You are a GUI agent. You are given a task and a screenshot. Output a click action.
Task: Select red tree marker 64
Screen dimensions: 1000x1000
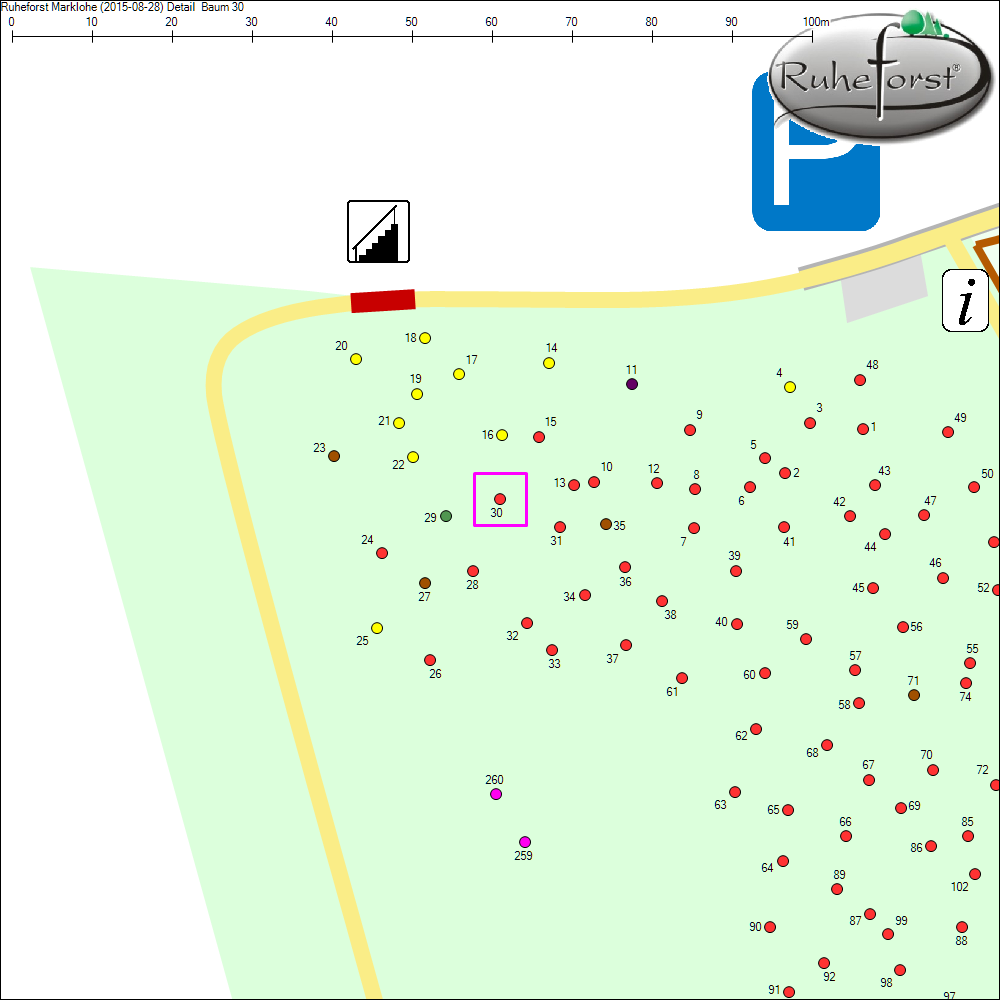point(783,861)
